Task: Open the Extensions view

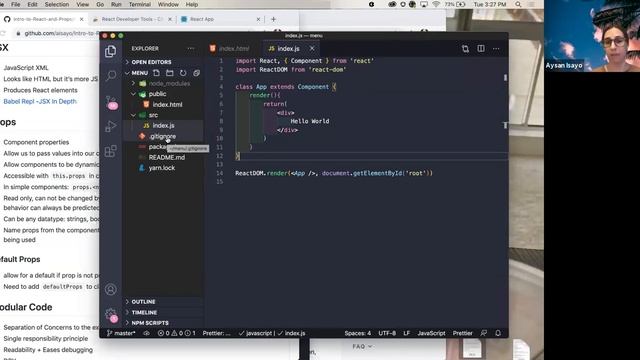Action: pyautogui.click(x=111, y=151)
